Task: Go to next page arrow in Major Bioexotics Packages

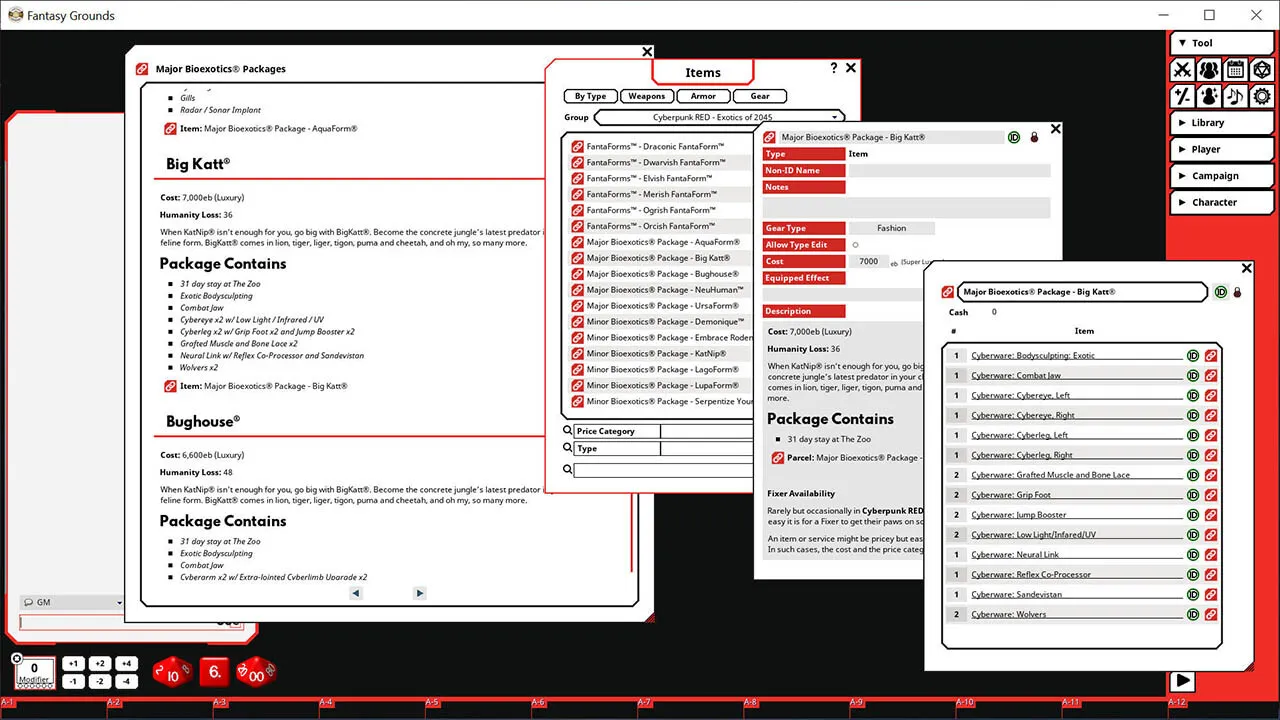Action: click(419, 593)
